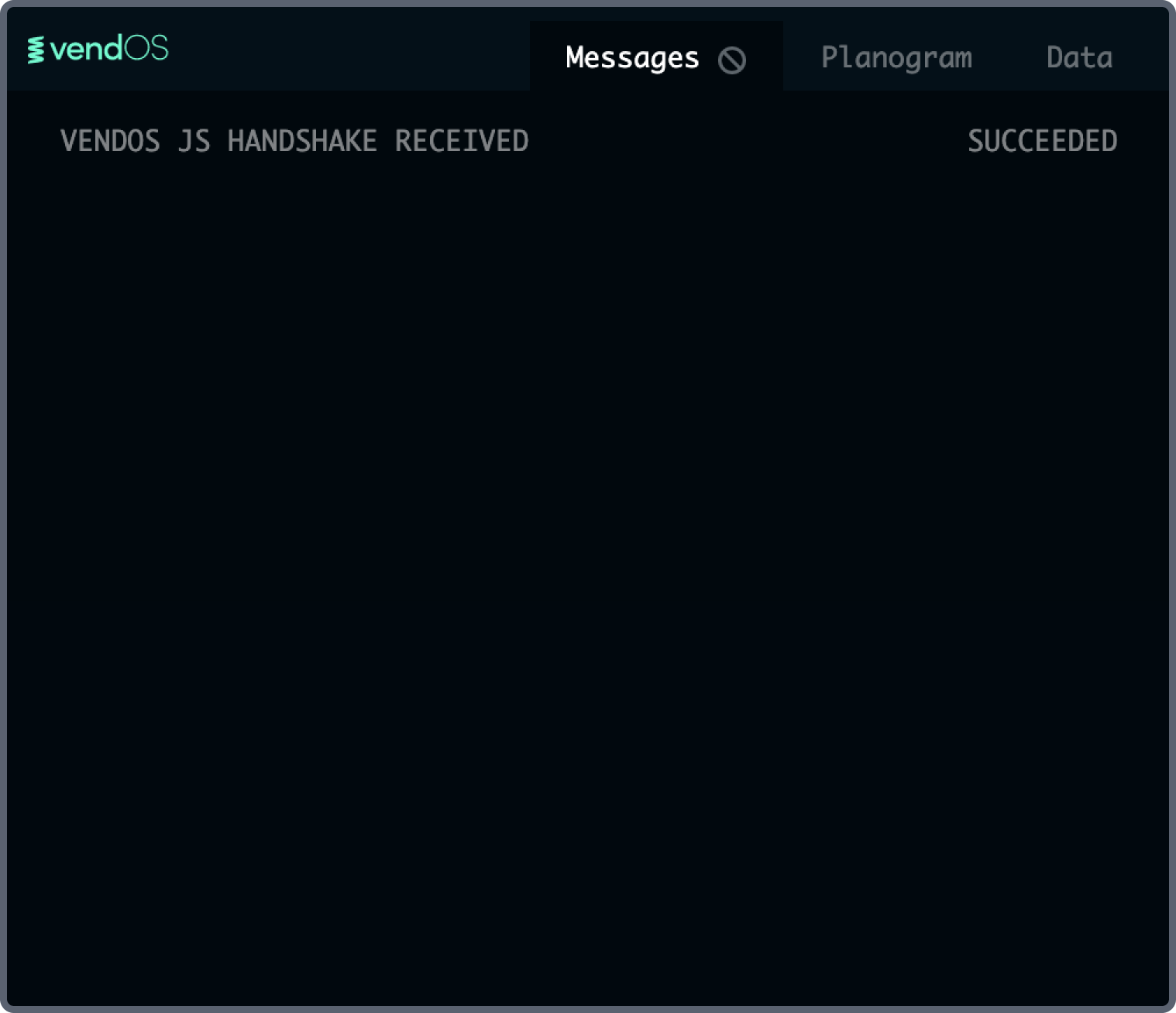Clear messages with the circle-slash icon

tap(731, 60)
